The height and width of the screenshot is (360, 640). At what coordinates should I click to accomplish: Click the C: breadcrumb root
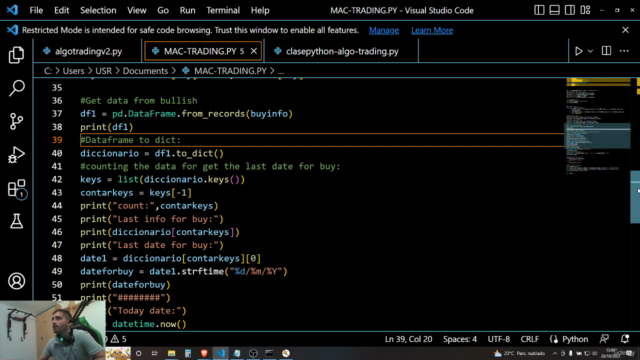tap(48, 71)
